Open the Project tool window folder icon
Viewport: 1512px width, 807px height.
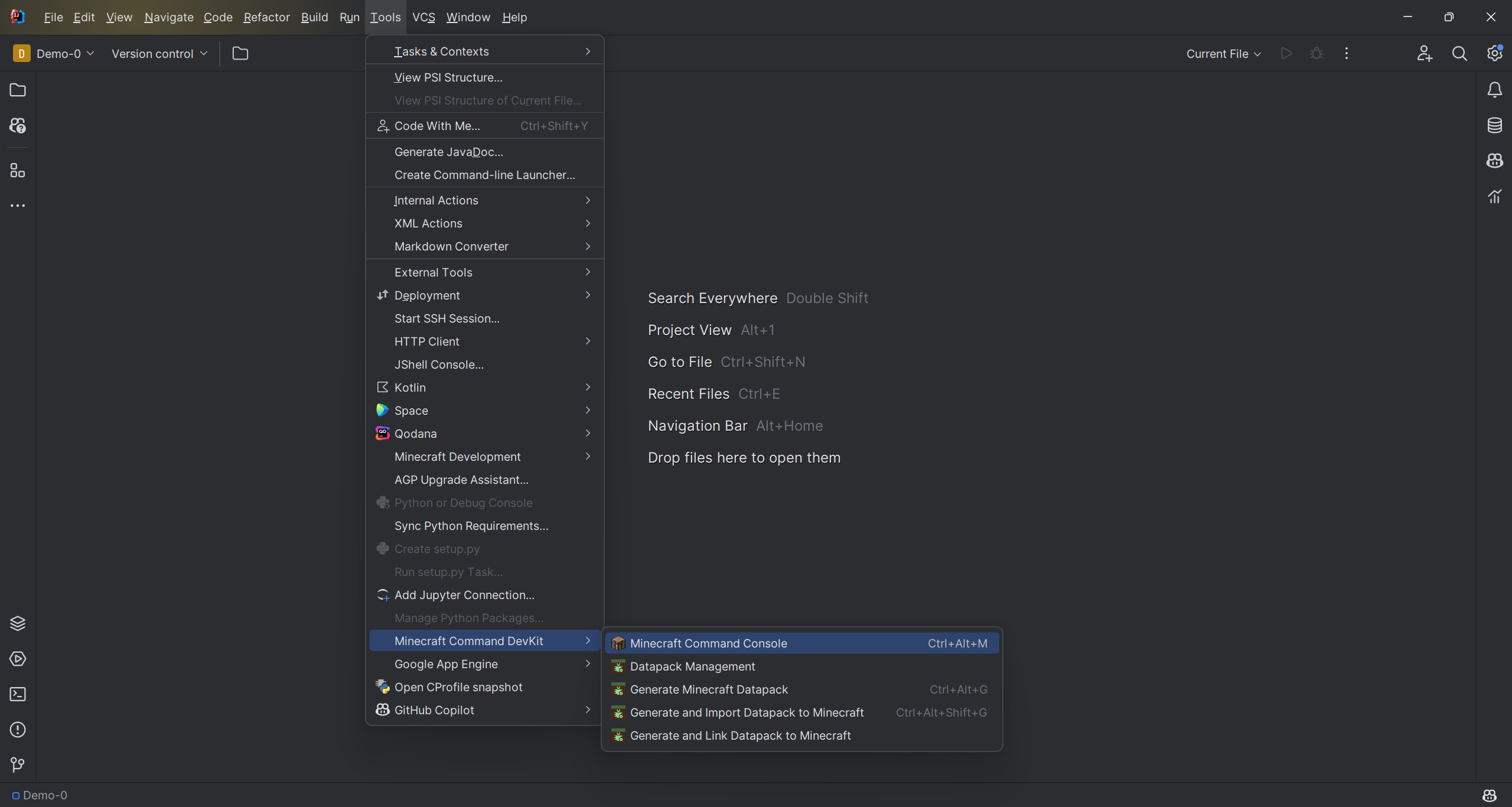click(x=18, y=90)
